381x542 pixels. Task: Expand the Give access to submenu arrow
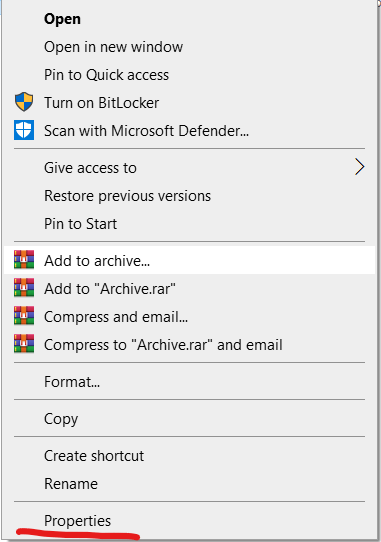[x=360, y=167]
